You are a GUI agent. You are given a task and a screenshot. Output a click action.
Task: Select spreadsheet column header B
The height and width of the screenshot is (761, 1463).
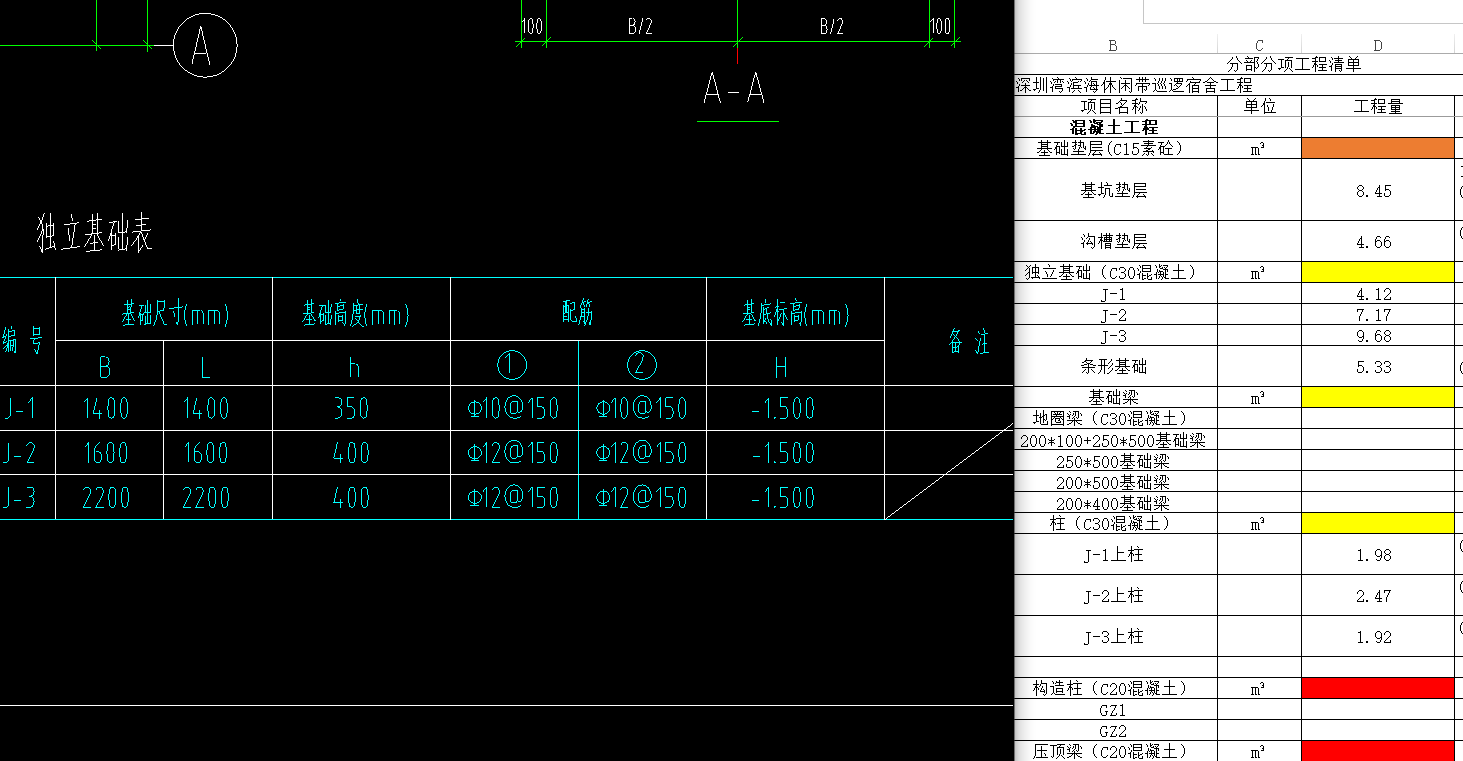pyautogui.click(x=1113, y=45)
